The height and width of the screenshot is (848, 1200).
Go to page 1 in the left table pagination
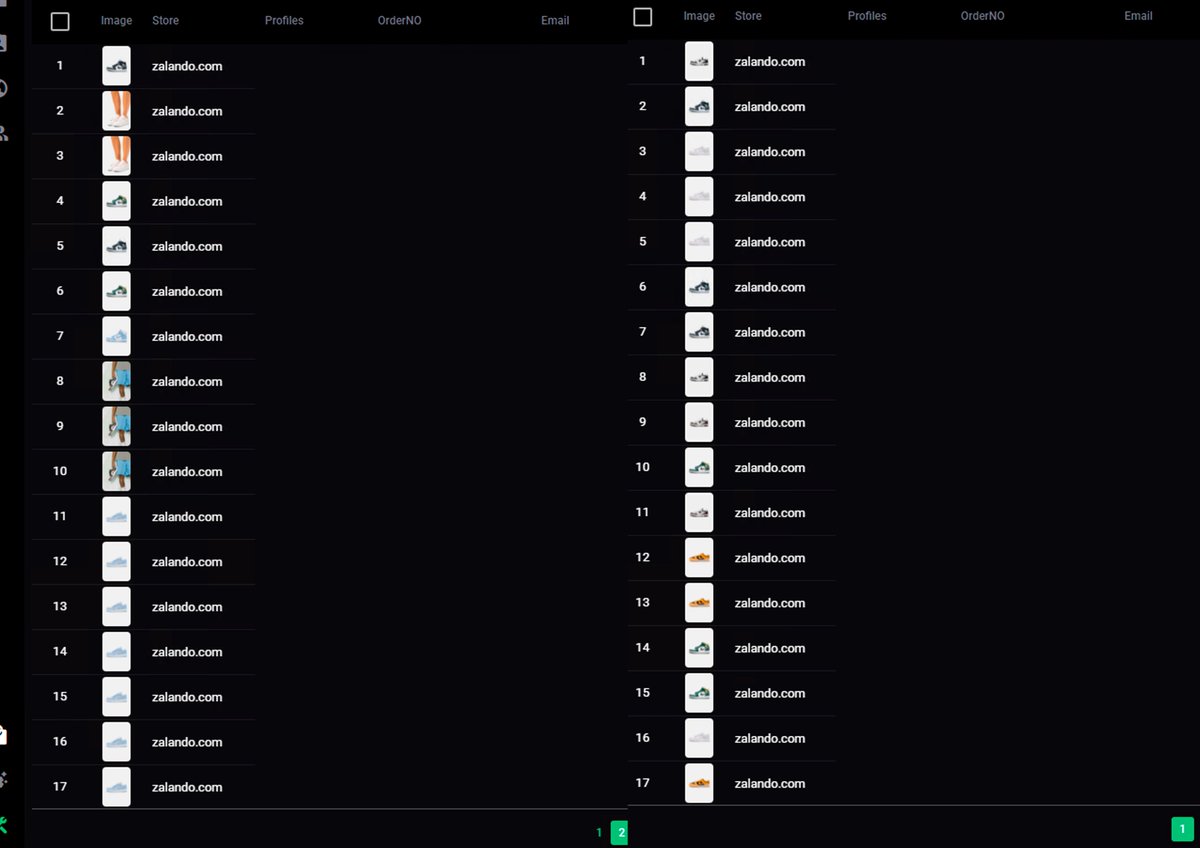[x=599, y=832]
